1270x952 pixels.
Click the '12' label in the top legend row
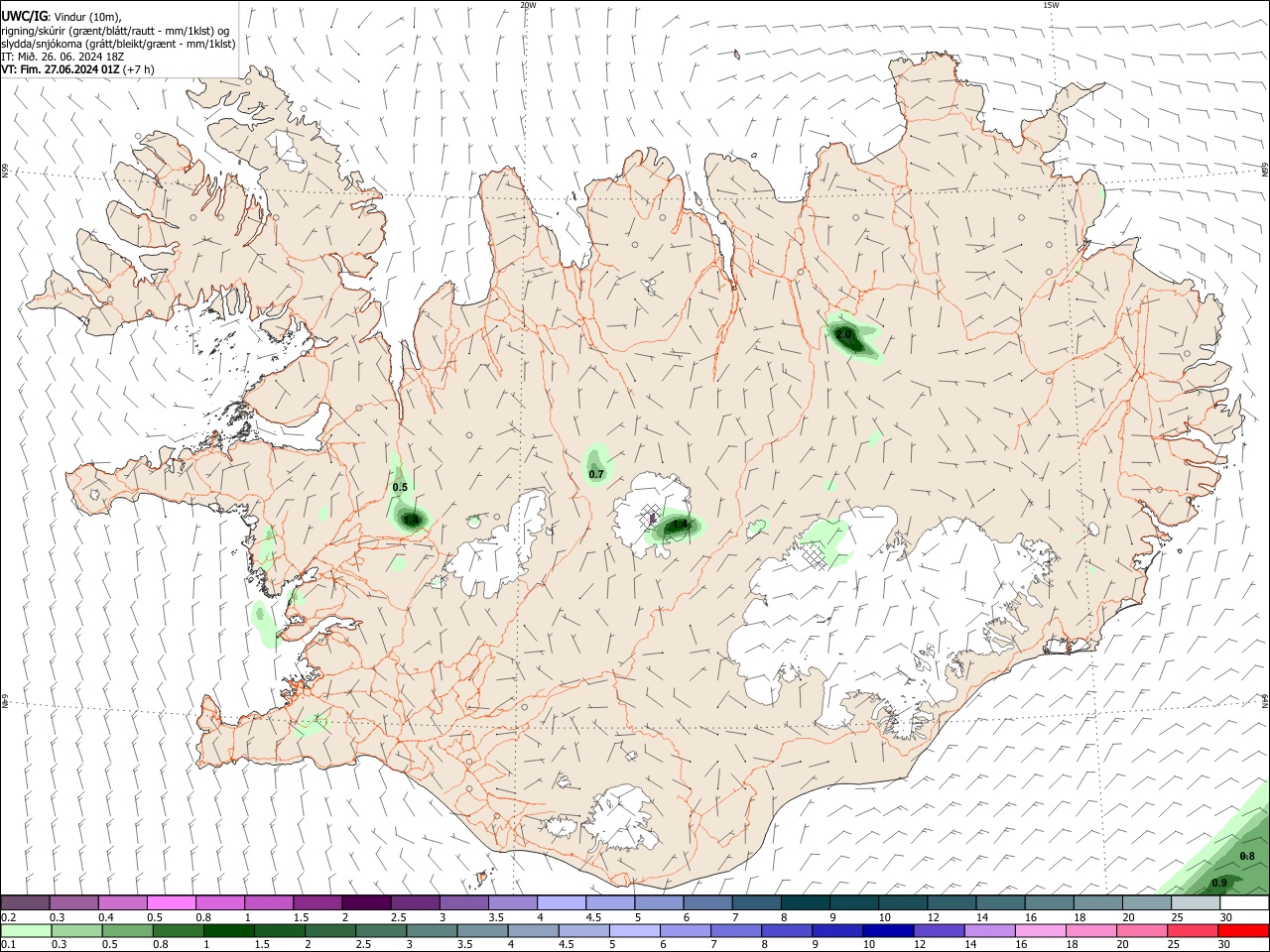pos(933,917)
